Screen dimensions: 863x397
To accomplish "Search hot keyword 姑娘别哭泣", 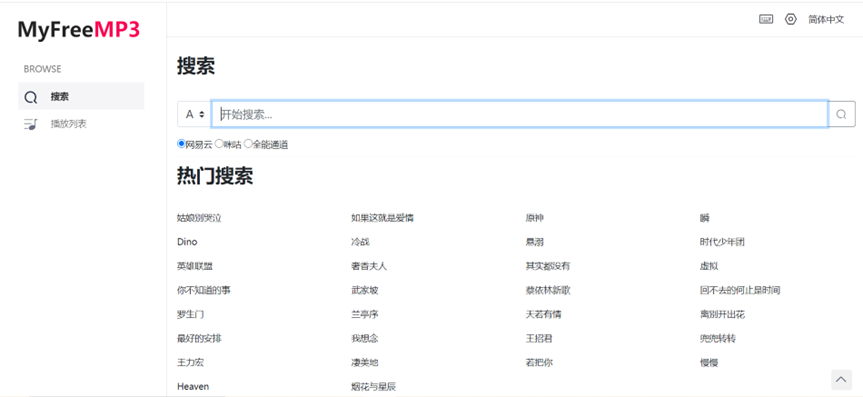I will point(199,218).
